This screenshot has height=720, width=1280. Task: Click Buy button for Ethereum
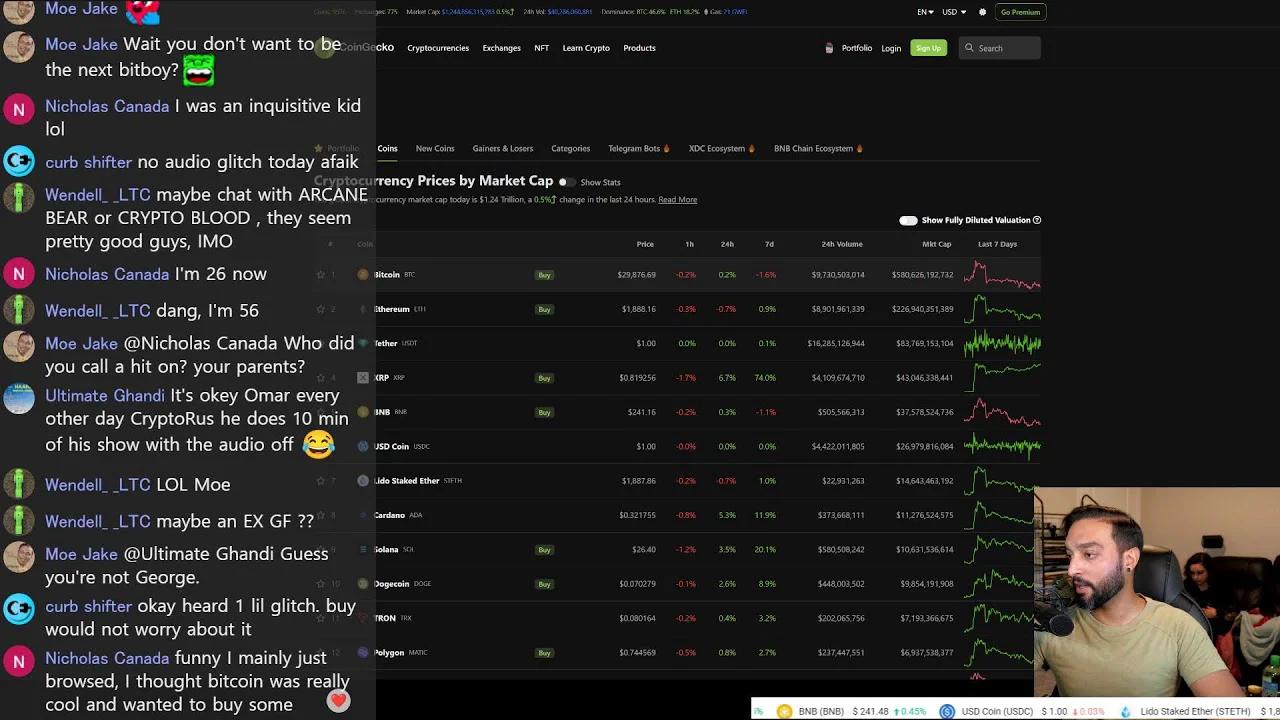(x=544, y=309)
